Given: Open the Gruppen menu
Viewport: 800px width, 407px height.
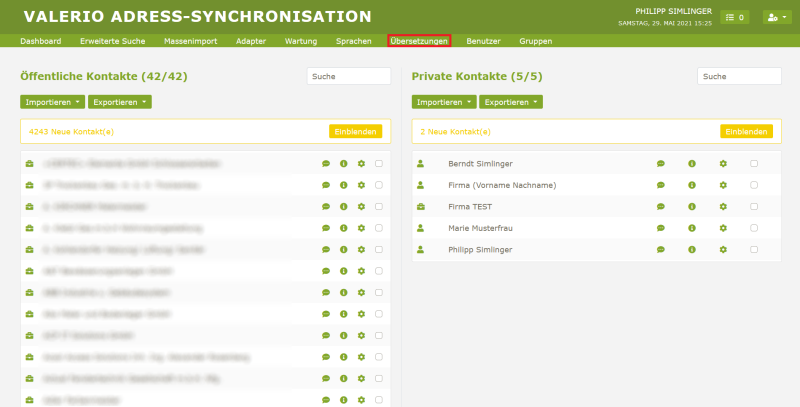Looking at the screenshot, I should click(536, 41).
